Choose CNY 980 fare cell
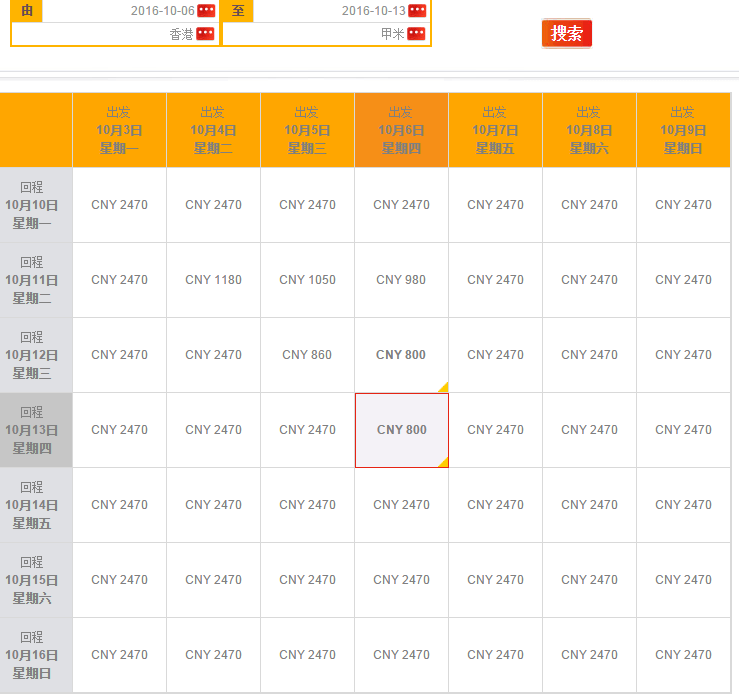Image resolution: width=739 pixels, height=698 pixels. click(x=401, y=280)
